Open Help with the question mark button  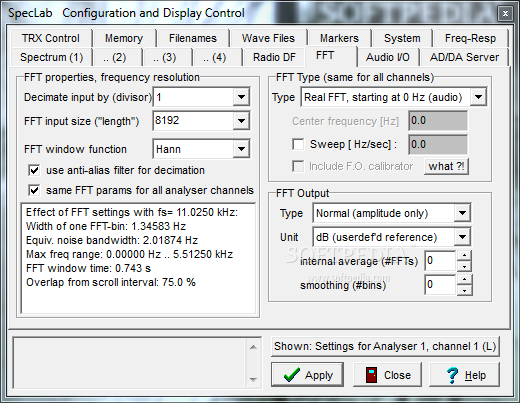464,375
